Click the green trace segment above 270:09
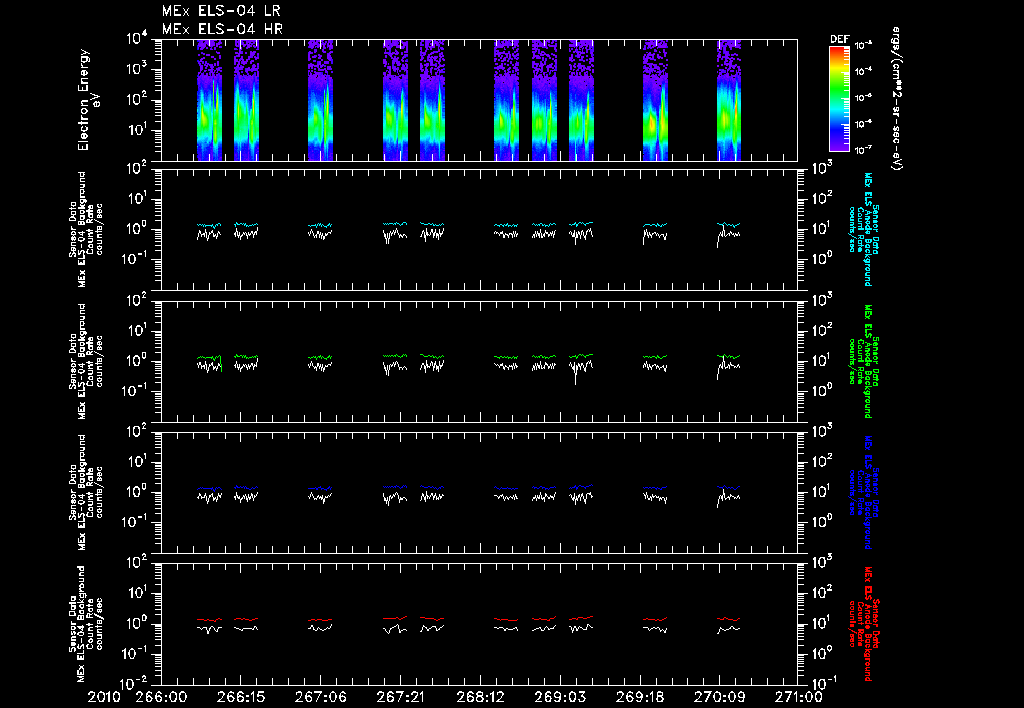Image resolution: width=1024 pixels, height=708 pixels. (729, 357)
